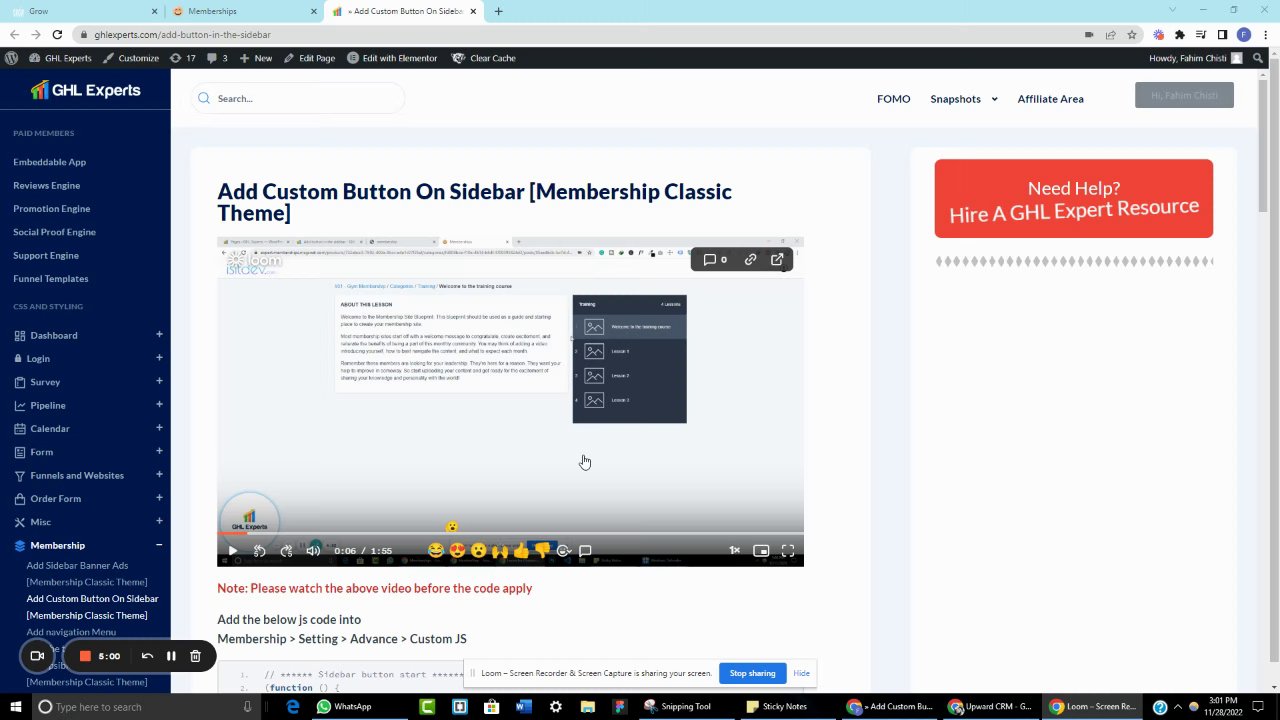
Task: Click Edit with Elementor
Action: pos(392,58)
